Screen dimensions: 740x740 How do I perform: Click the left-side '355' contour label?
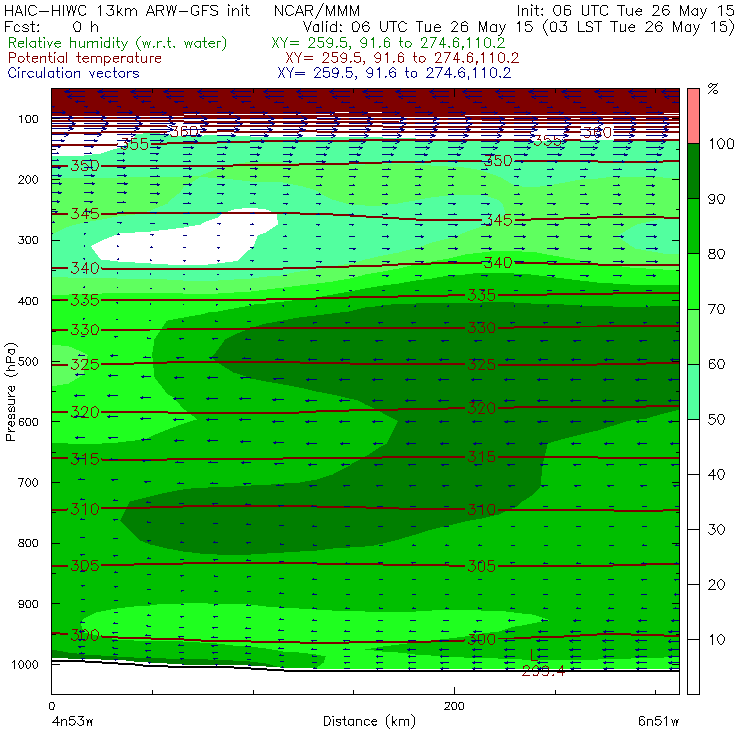tap(135, 144)
